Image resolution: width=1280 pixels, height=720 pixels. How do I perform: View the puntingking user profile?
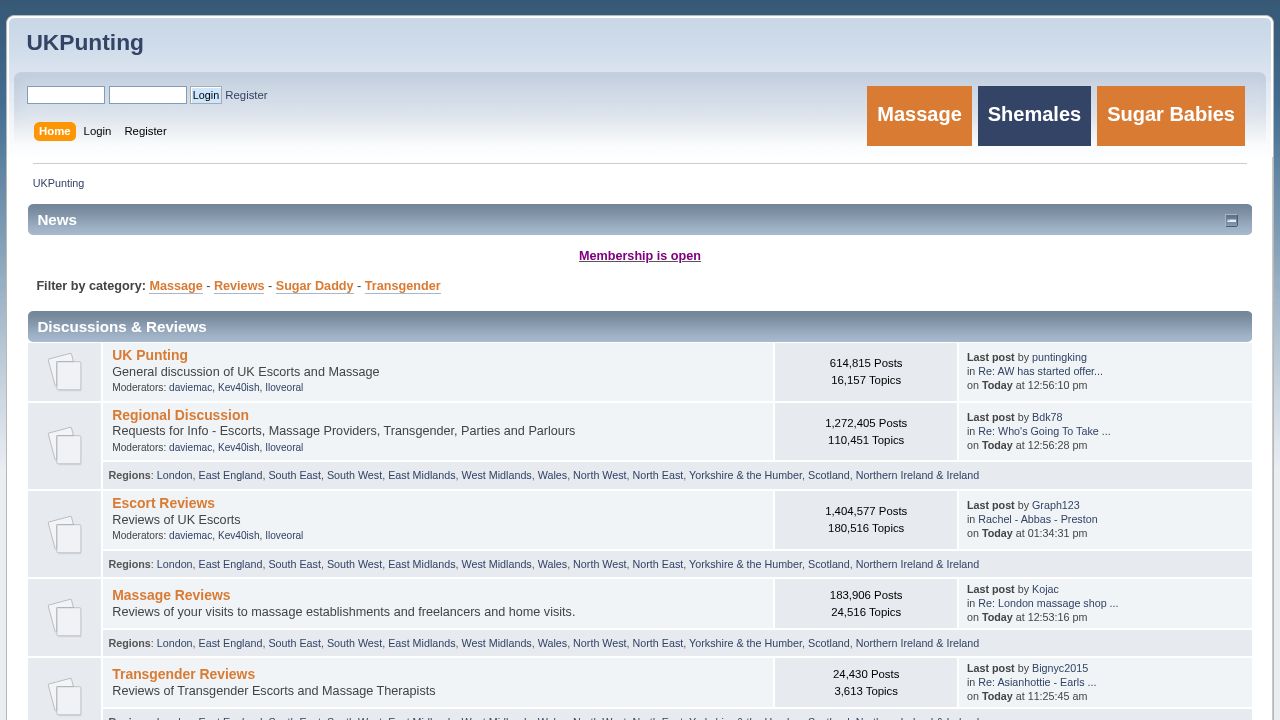tap(1059, 357)
